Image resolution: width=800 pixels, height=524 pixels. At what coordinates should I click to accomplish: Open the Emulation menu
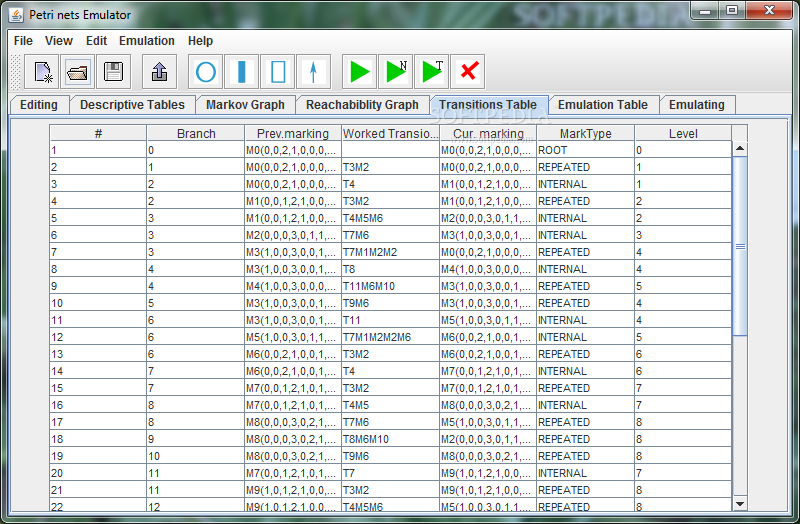pyautogui.click(x=146, y=41)
